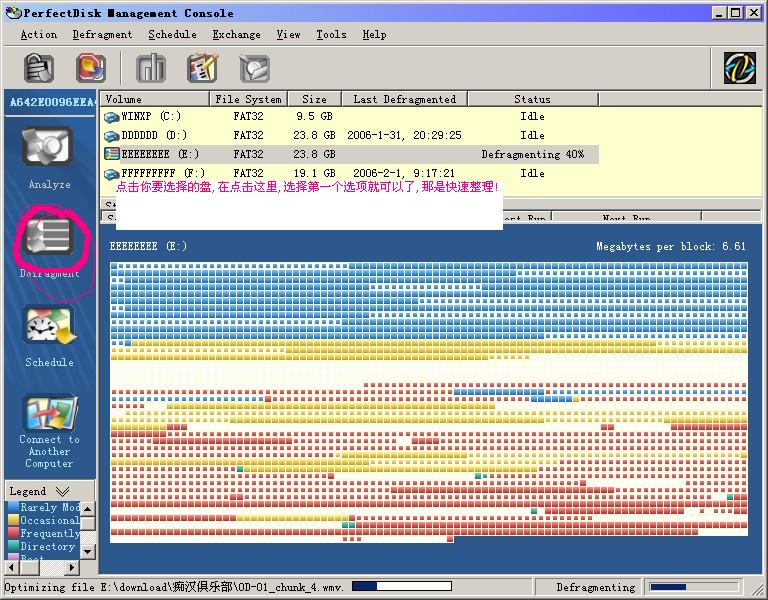This screenshot has width=768, height=600.
Task: Click Connect to Another Computer icon
Action: [48, 413]
